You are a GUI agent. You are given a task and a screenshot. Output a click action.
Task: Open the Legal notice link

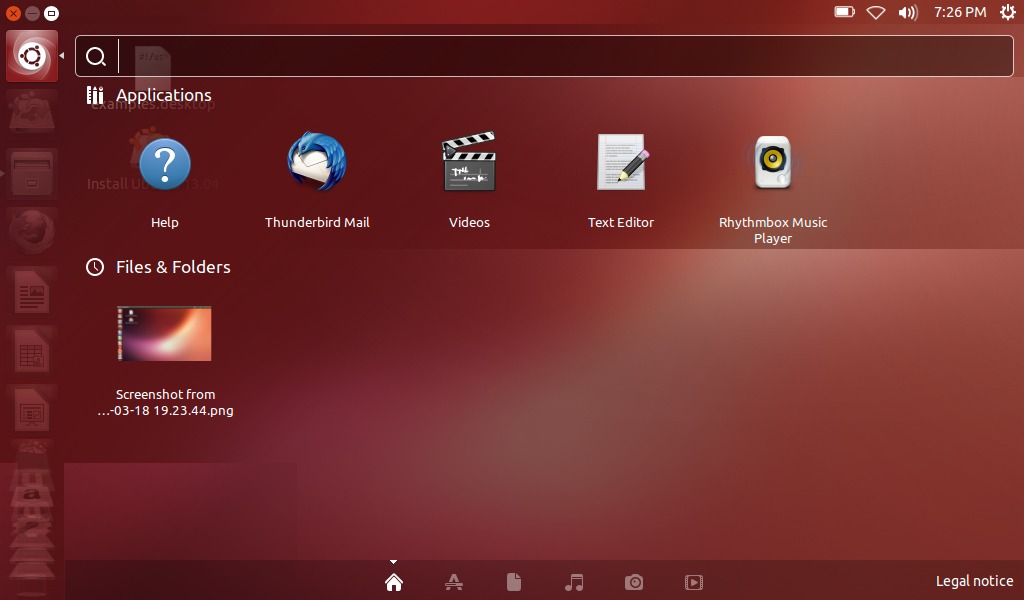[974, 581]
